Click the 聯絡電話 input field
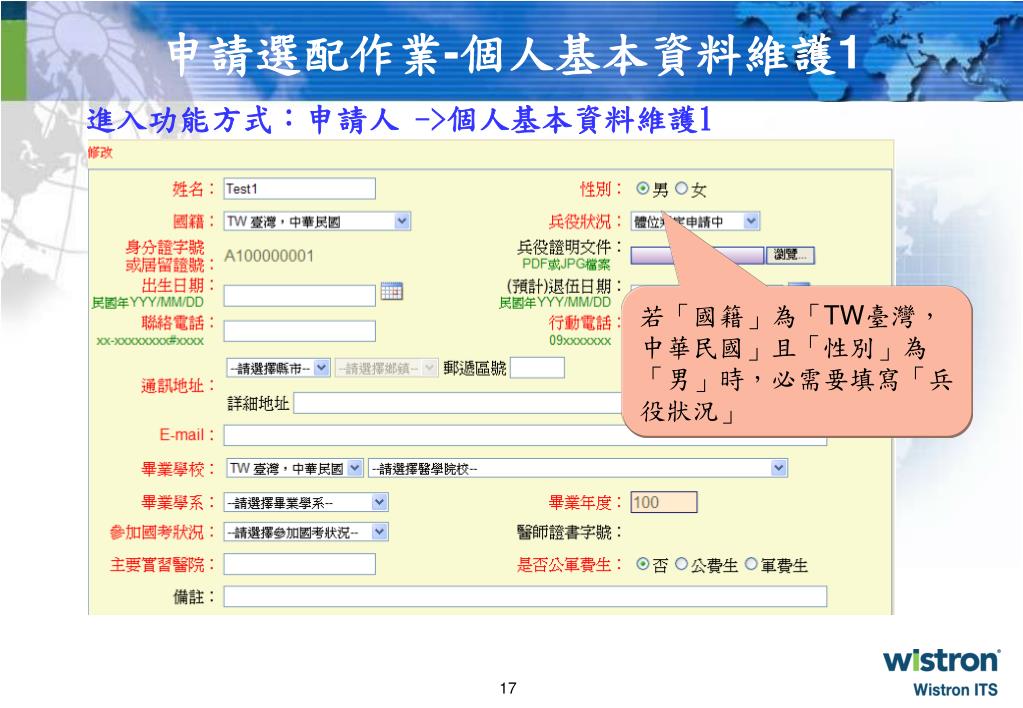Viewport: 1023px width, 708px height. [299, 331]
